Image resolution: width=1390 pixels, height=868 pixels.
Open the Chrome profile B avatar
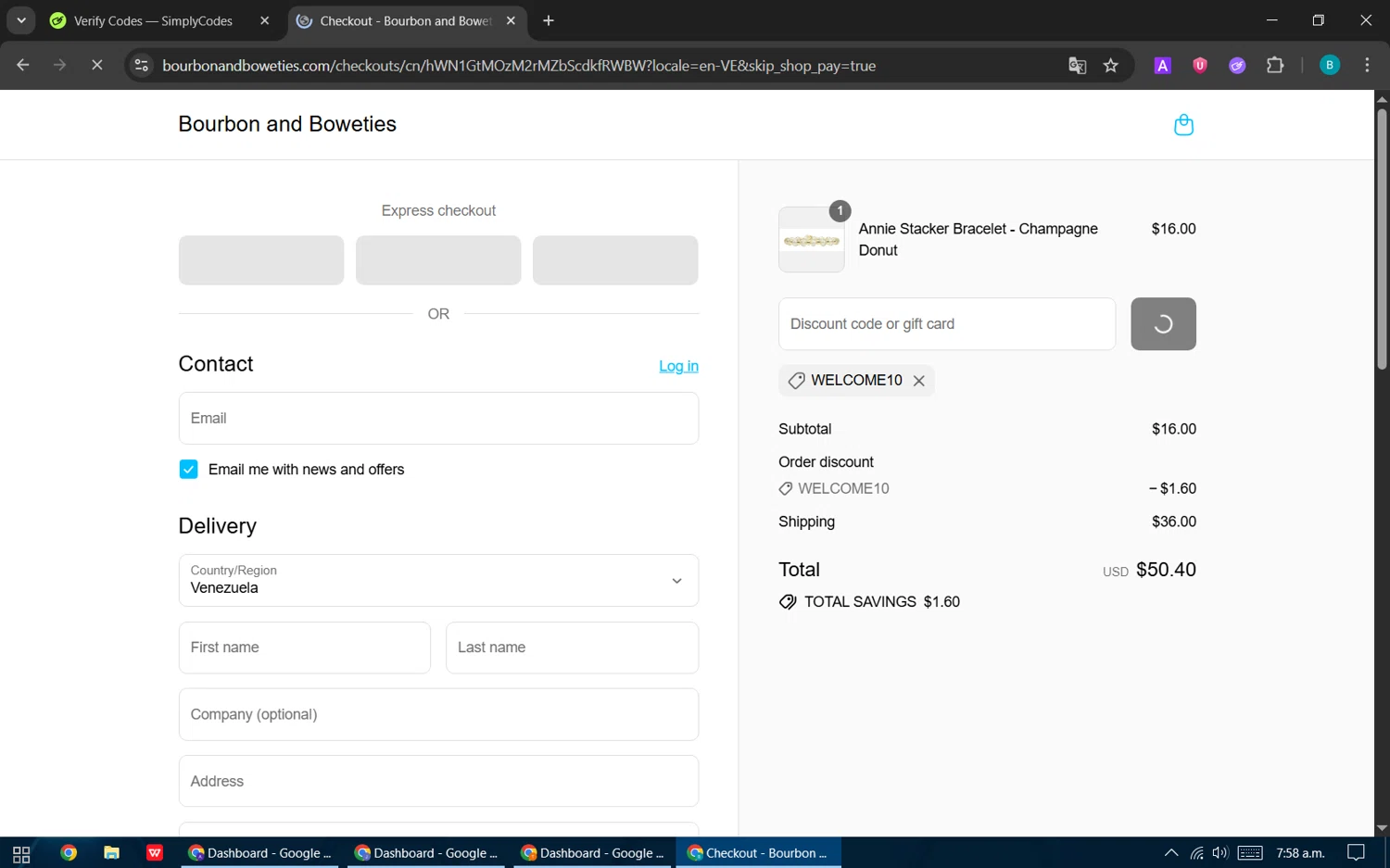(1330, 66)
